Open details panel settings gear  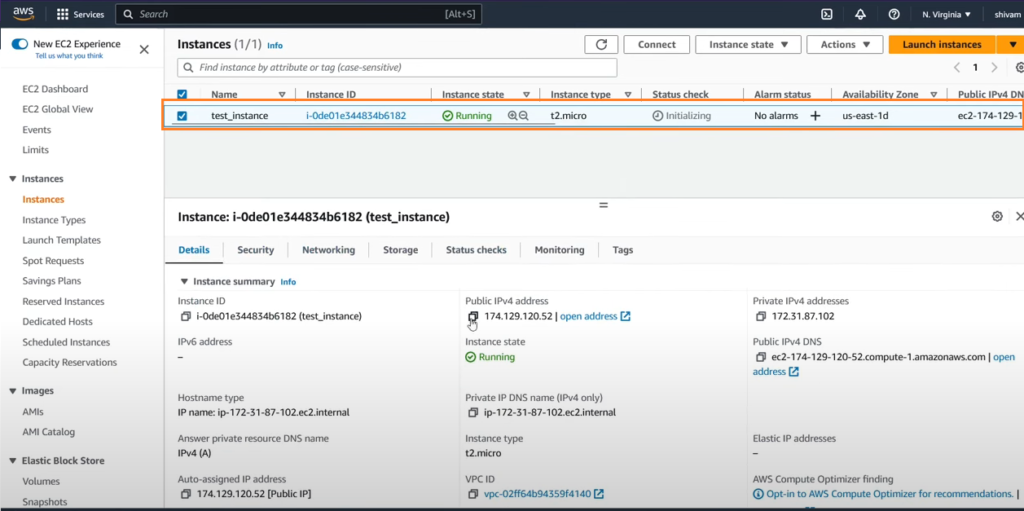[x=997, y=216]
